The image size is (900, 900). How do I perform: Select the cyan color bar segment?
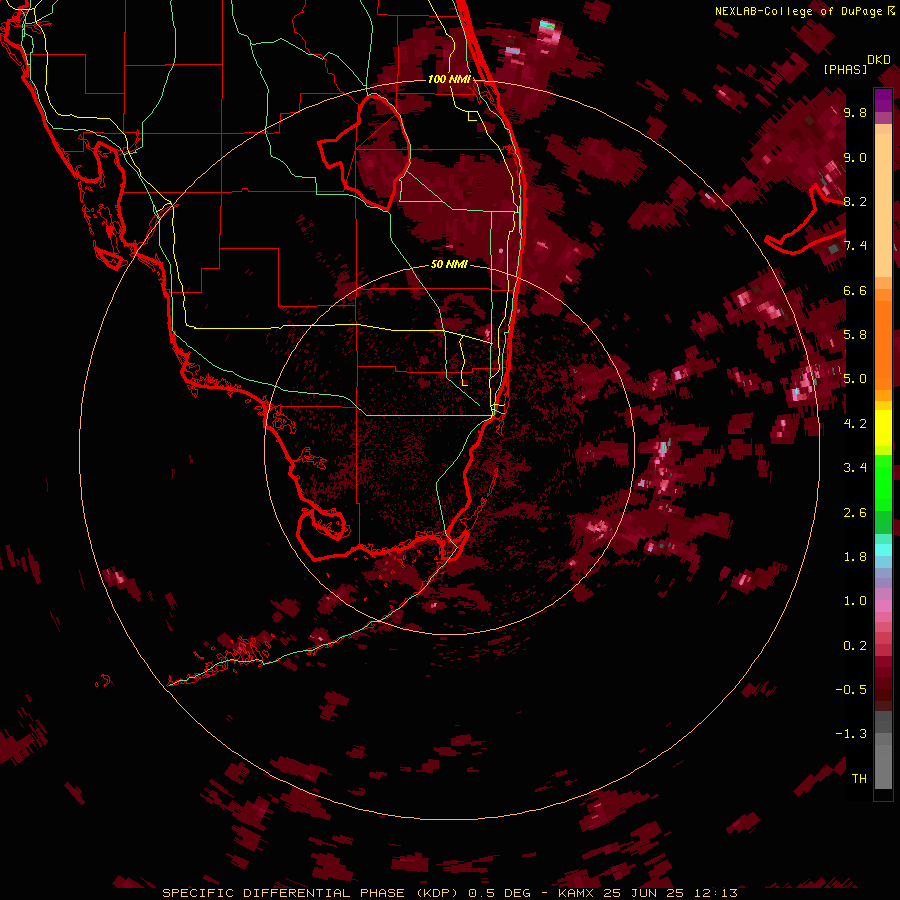pos(883,550)
